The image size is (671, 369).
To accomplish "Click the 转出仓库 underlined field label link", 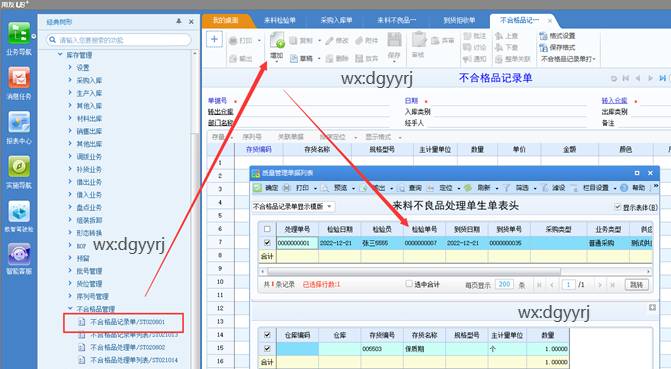I will [x=220, y=112].
